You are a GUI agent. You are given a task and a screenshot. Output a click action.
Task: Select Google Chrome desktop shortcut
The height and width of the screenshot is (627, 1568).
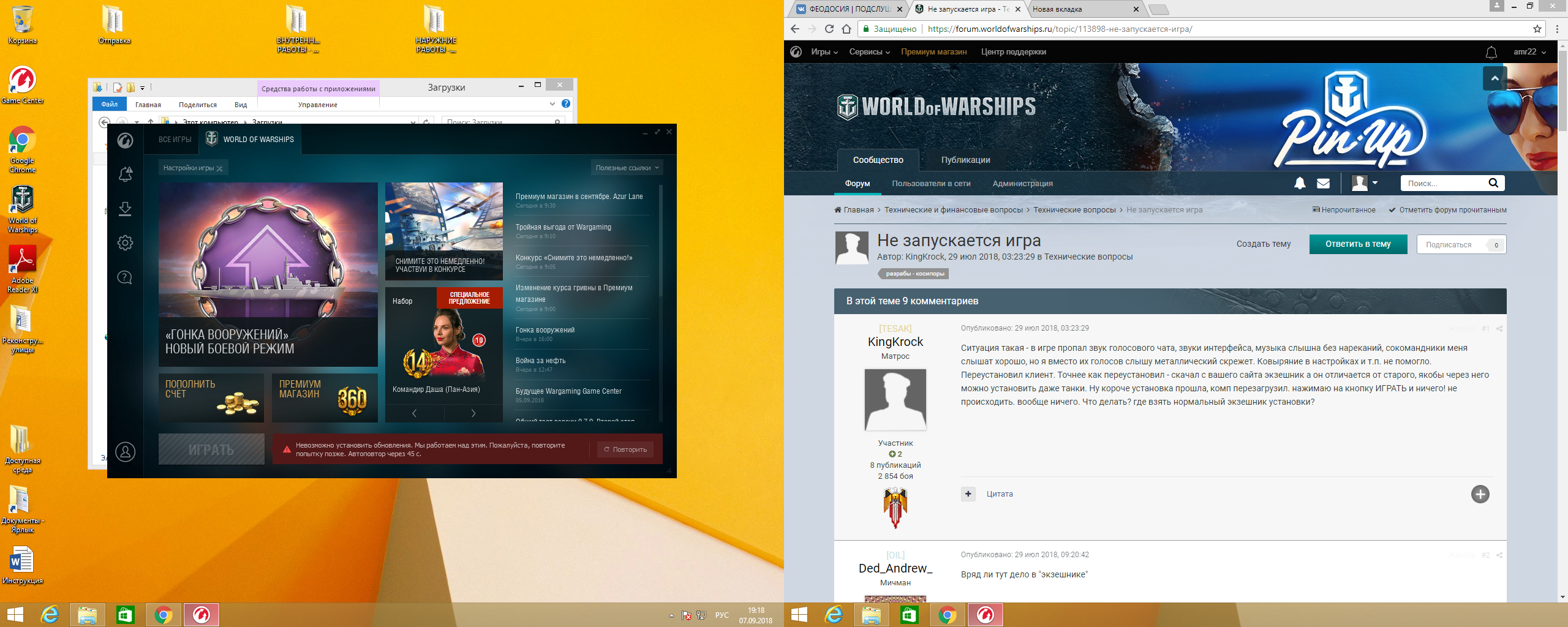click(x=23, y=149)
